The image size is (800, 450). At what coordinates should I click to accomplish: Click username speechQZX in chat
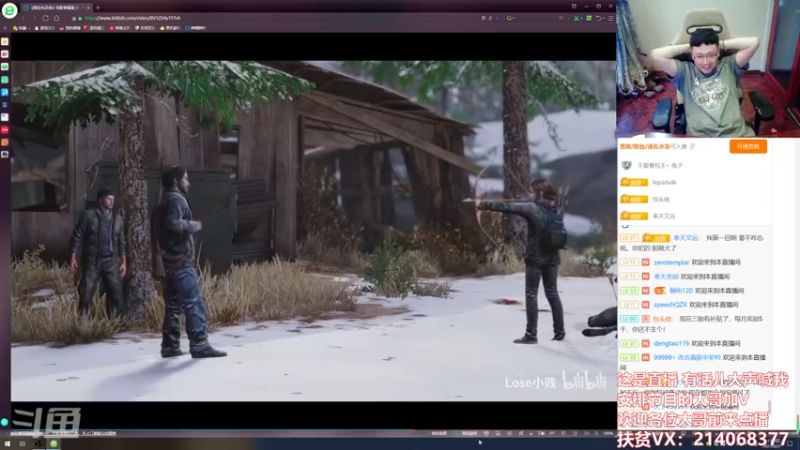point(670,305)
